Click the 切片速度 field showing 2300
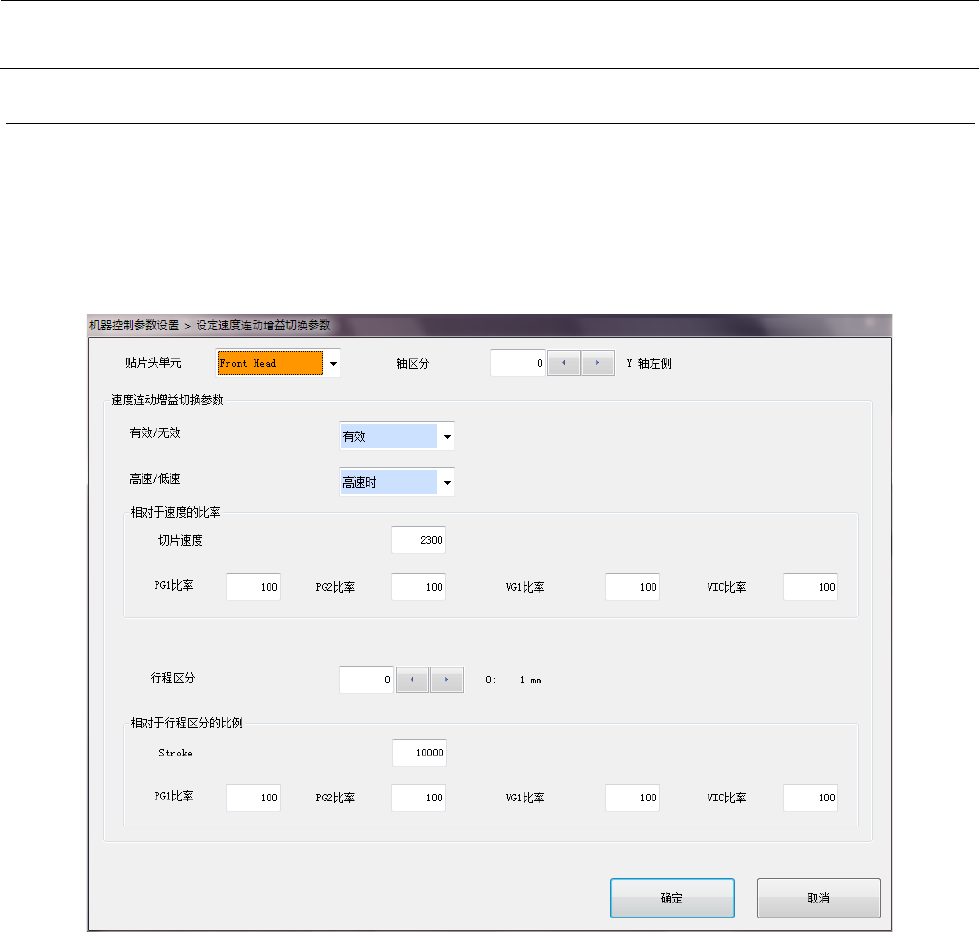 [x=418, y=541]
